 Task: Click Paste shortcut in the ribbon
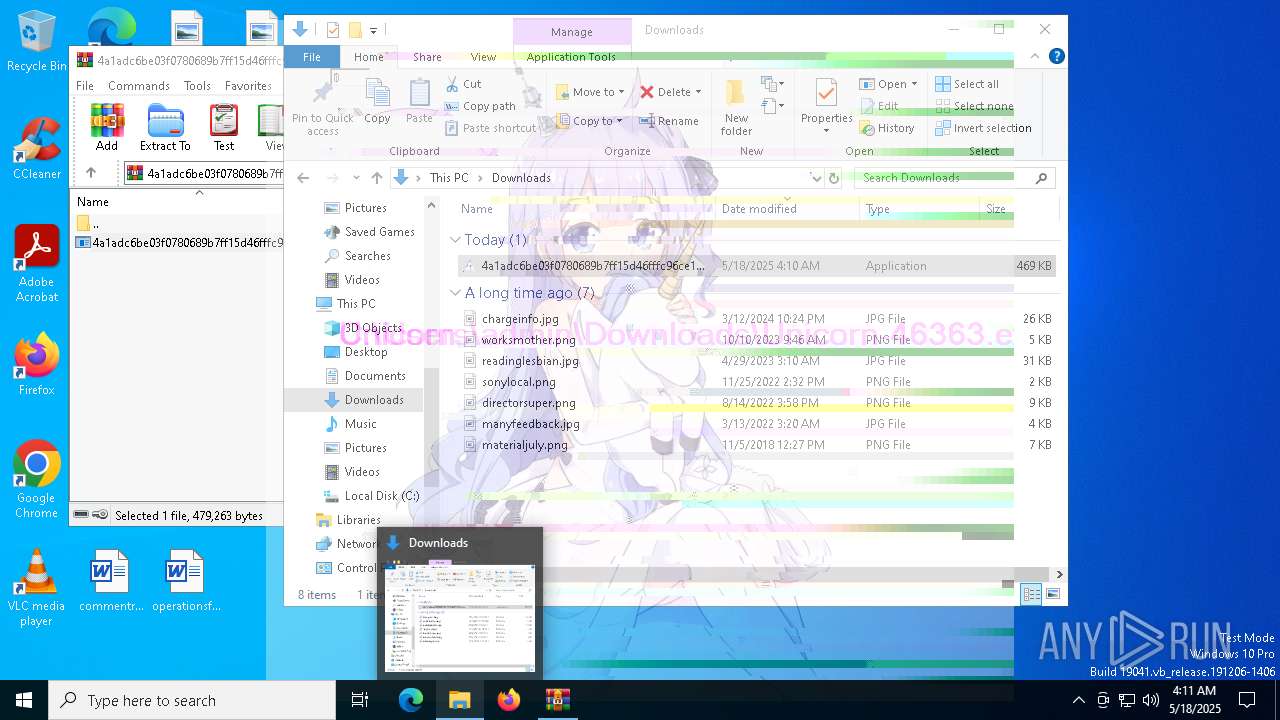[x=491, y=128]
